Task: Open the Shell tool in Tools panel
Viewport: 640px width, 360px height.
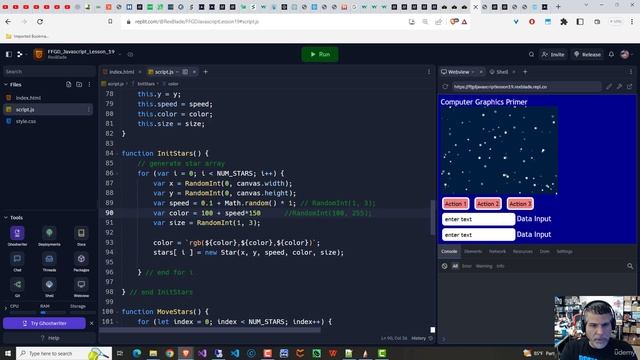Action: pyautogui.click(x=49, y=288)
